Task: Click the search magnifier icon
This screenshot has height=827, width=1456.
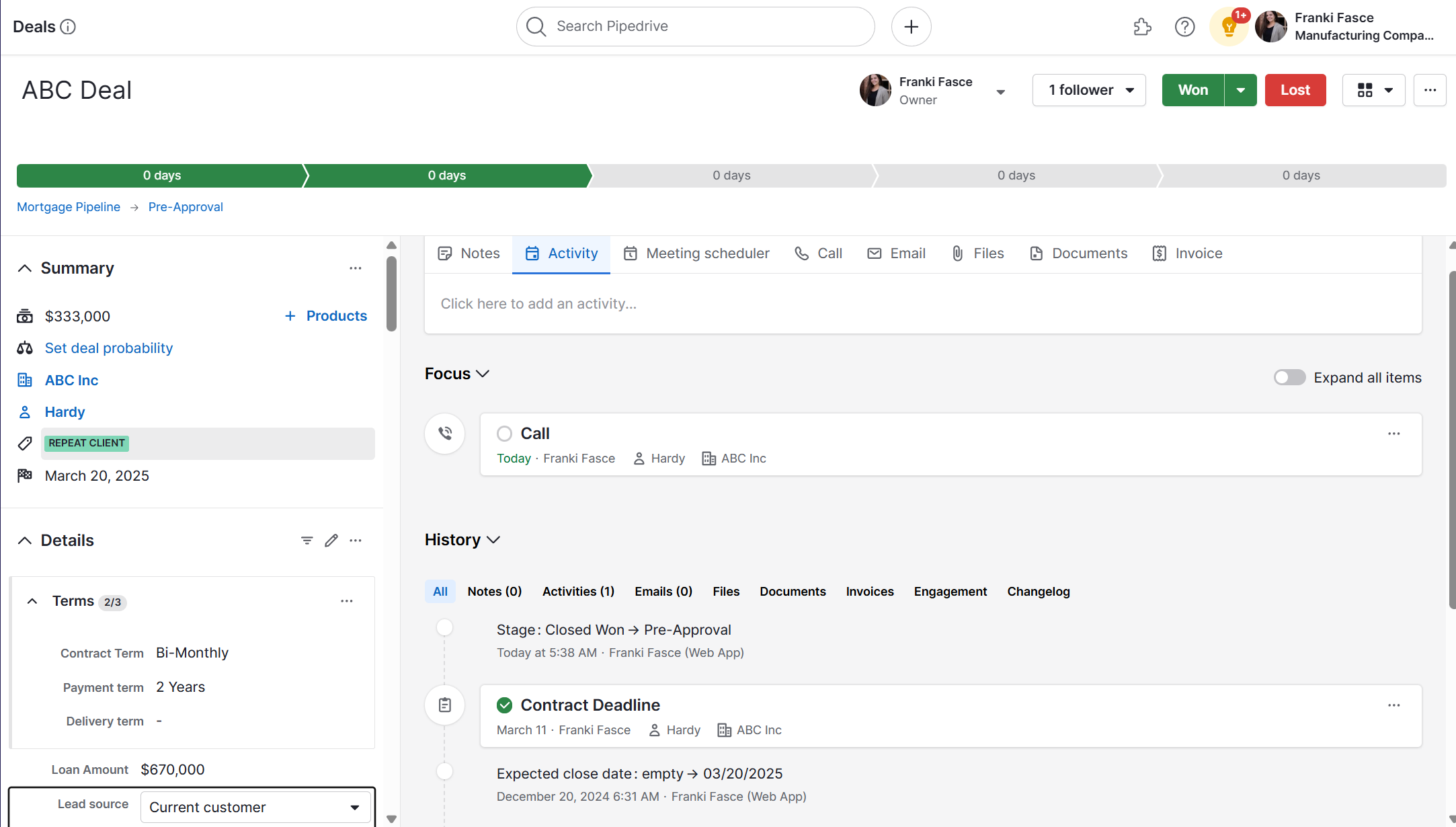Action: [x=536, y=27]
